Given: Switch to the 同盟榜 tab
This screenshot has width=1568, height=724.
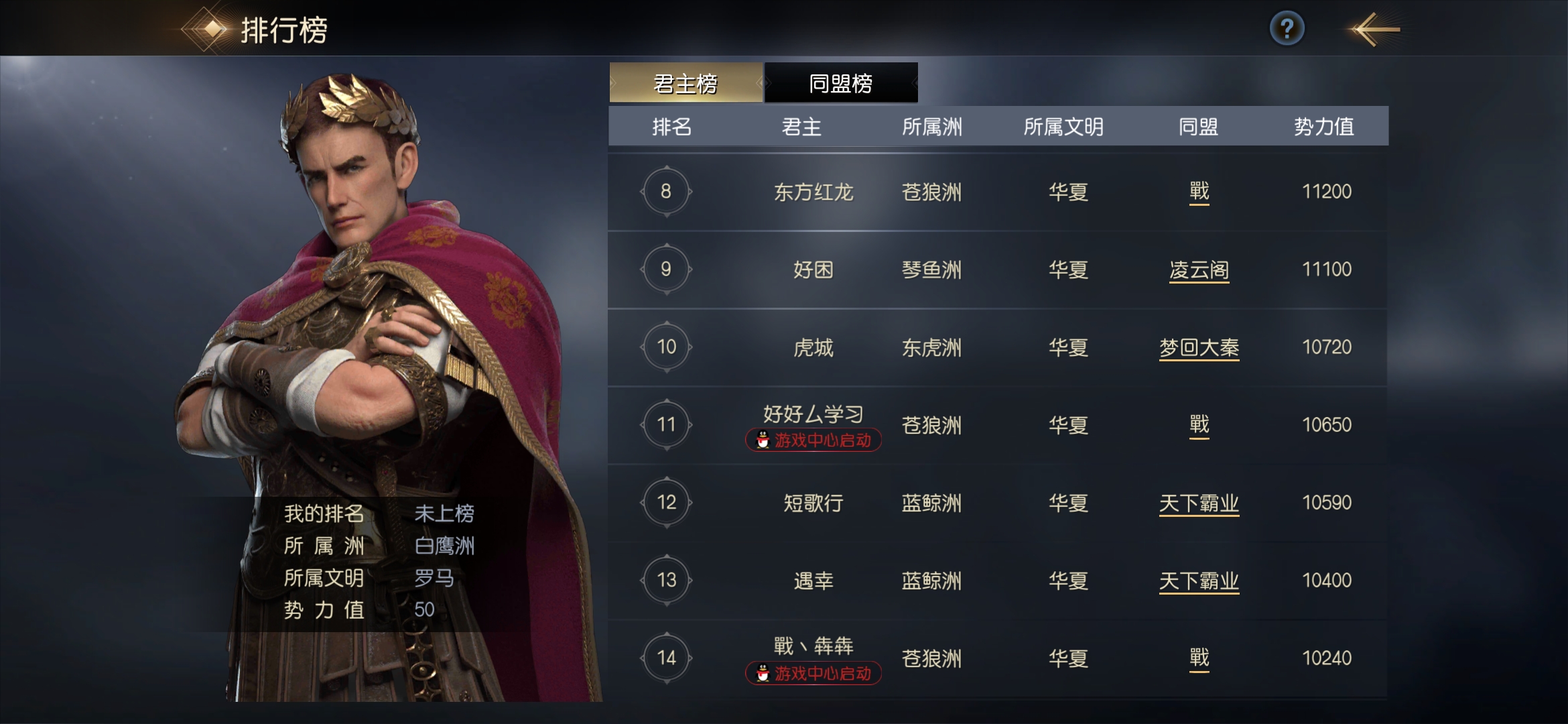Looking at the screenshot, I should (841, 83).
